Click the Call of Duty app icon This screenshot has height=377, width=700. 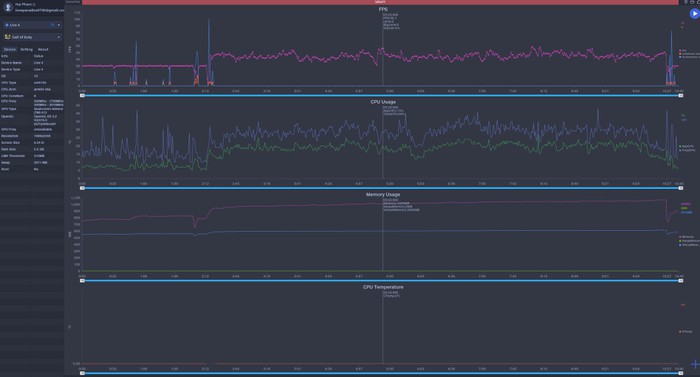pyautogui.click(x=7, y=37)
